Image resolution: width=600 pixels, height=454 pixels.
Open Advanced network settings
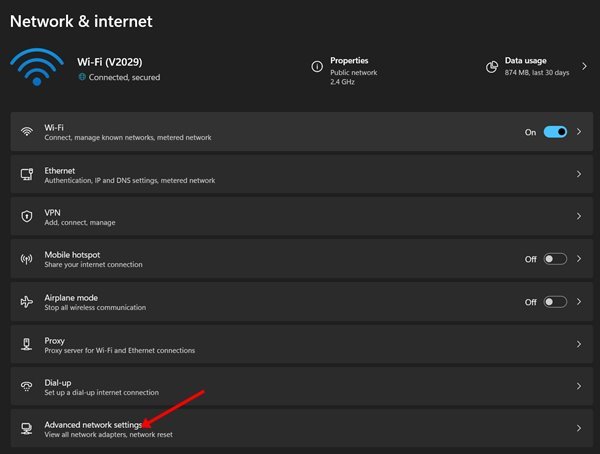point(302,428)
